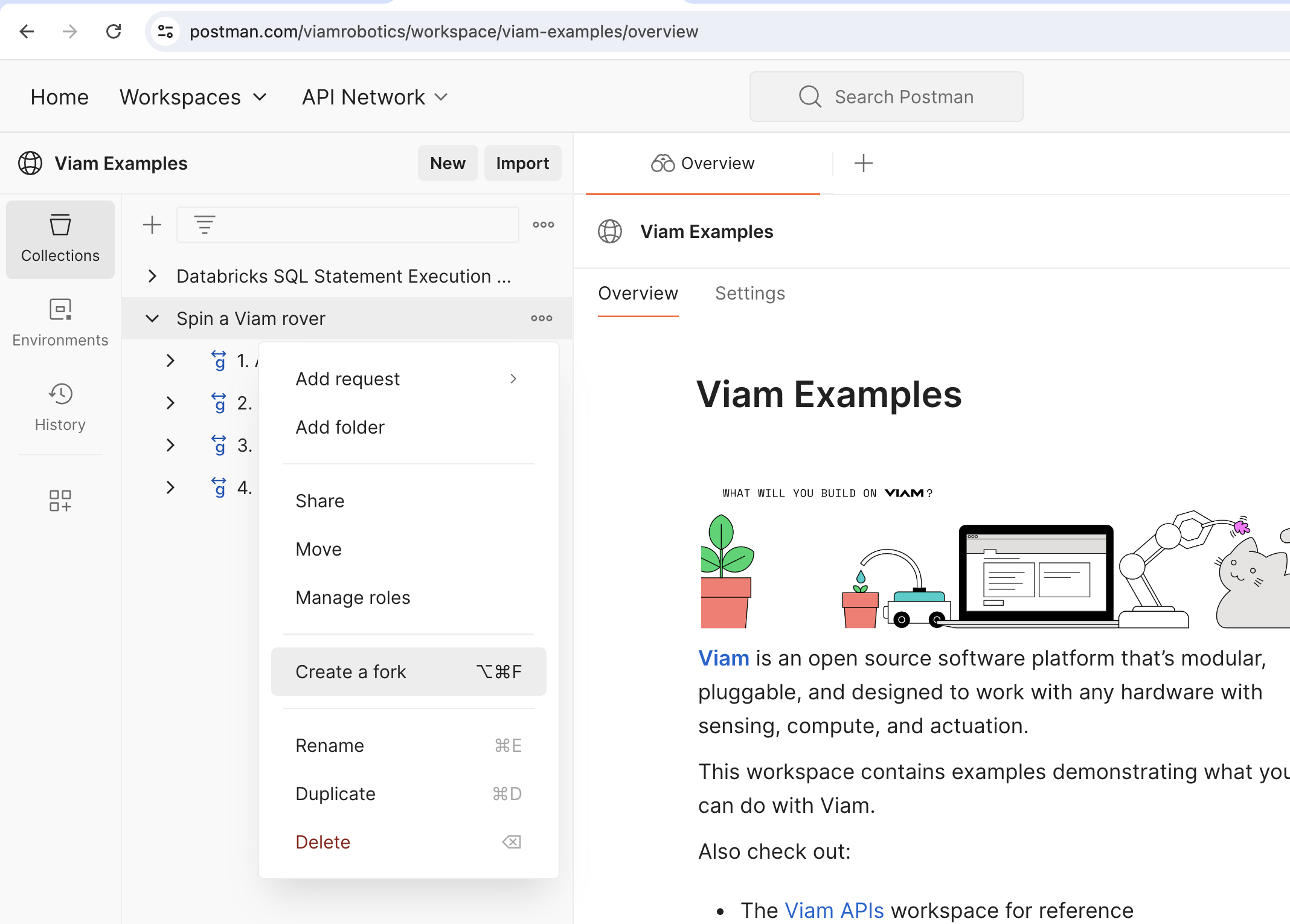Click the Search Postman field

tap(886, 97)
